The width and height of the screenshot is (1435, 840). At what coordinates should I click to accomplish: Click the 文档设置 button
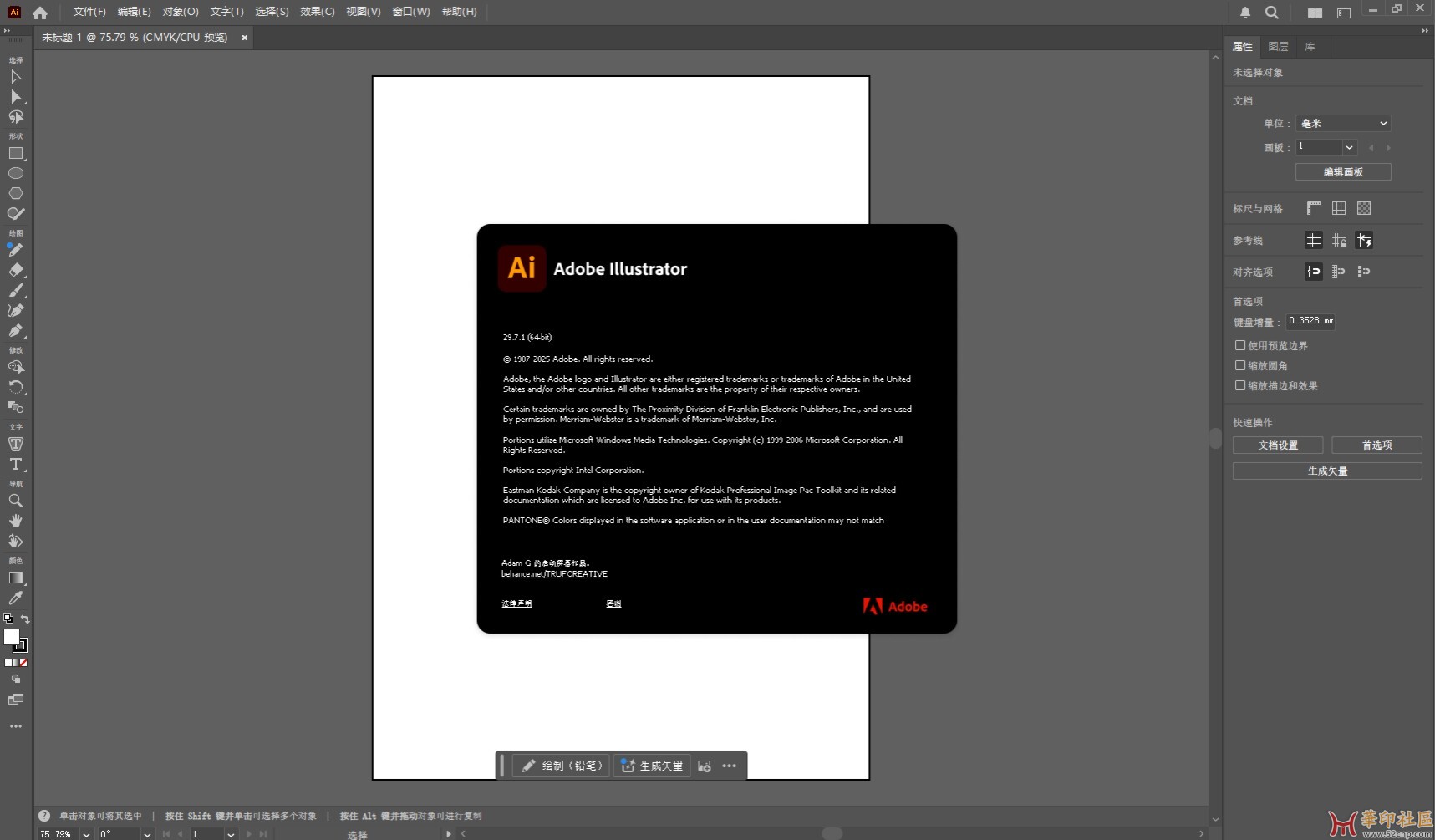pyautogui.click(x=1278, y=445)
